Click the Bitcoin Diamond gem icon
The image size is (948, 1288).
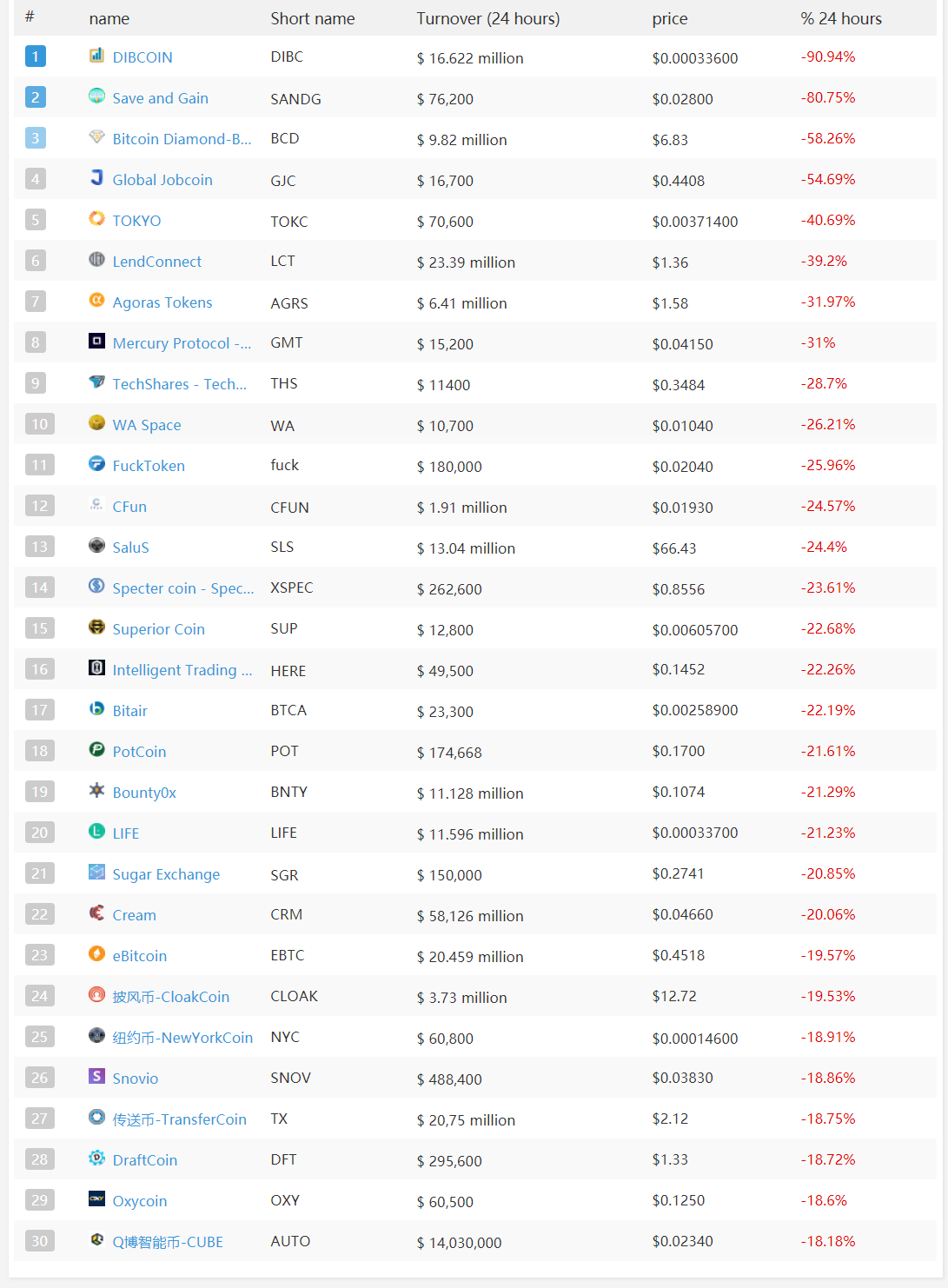point(96,137)
